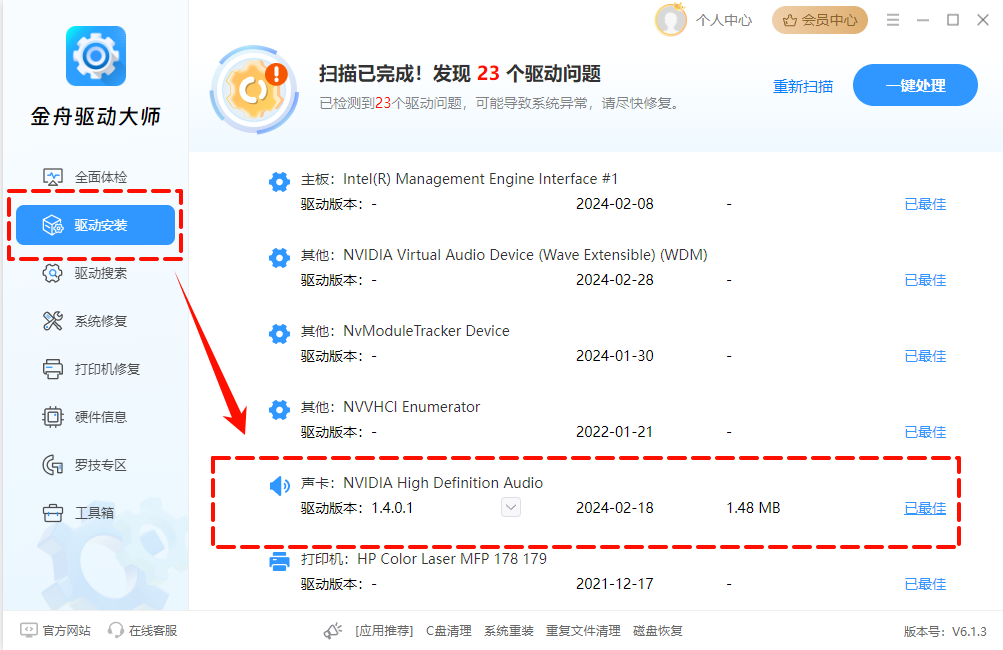Image resolution: width=1003 pixels, height=650 pixels.
Task: Select the 驱动安装 sidebar tab
Action: pyautogui.click(x=95, y=225)
